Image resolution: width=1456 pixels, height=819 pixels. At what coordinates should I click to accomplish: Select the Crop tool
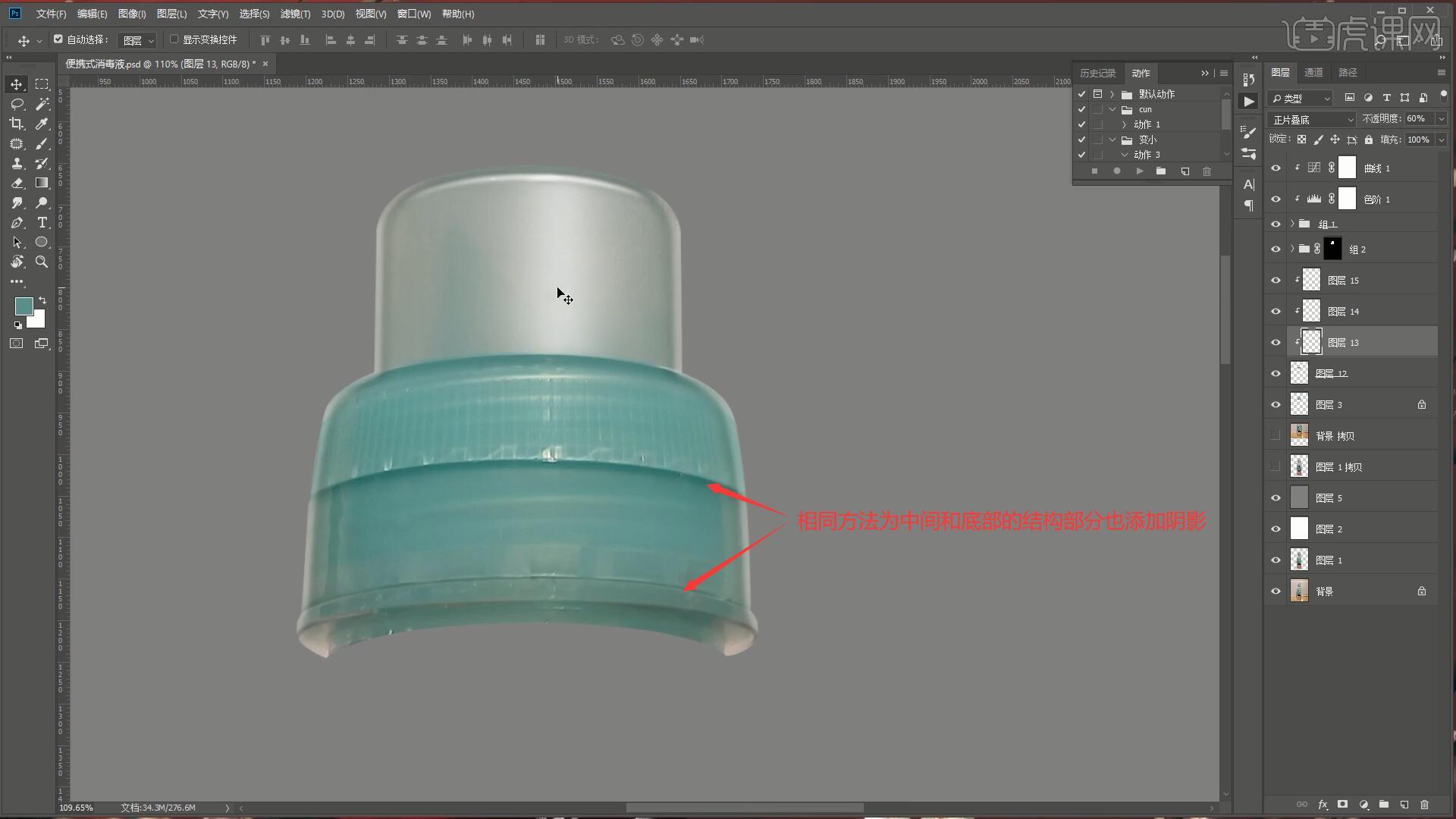(x=17, y=124)
